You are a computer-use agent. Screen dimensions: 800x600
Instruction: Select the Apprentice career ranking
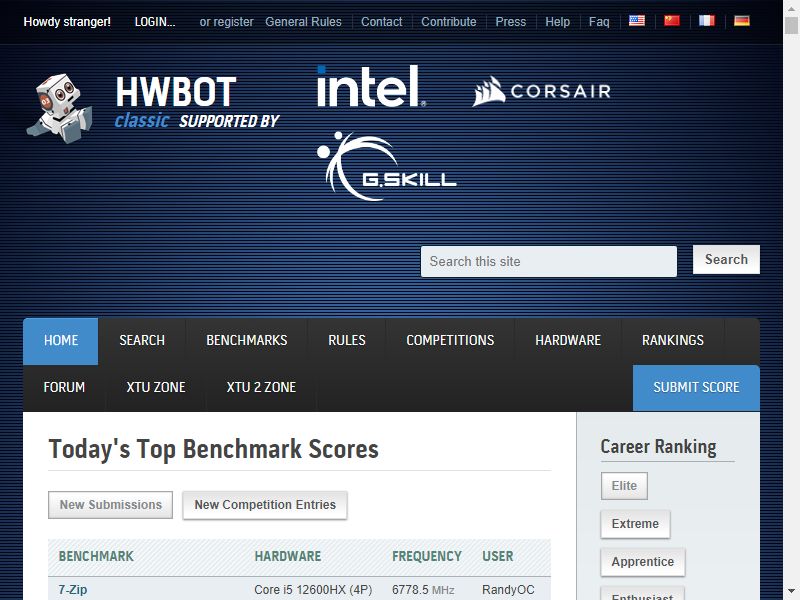point(643,562)
